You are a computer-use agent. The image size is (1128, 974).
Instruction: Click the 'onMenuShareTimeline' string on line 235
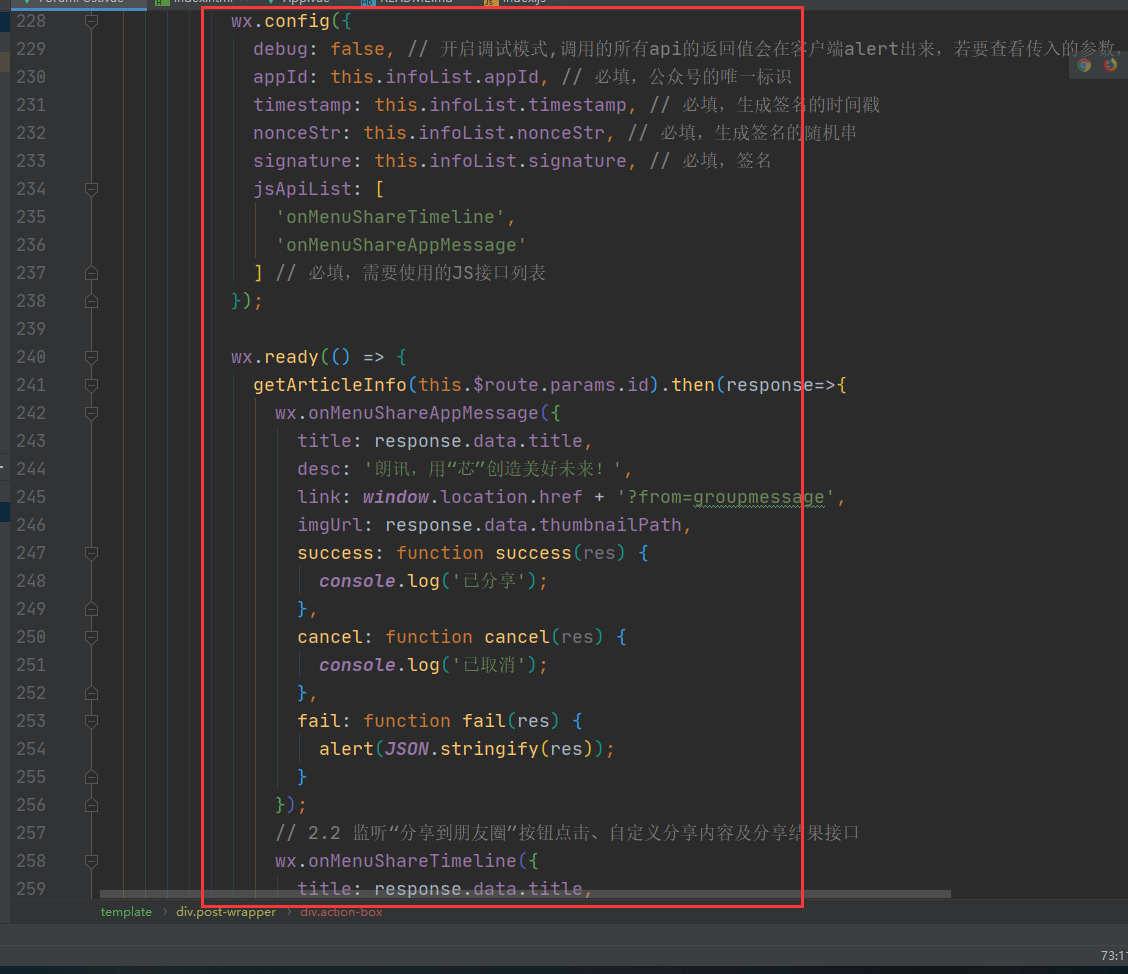[x=391, y=217]
